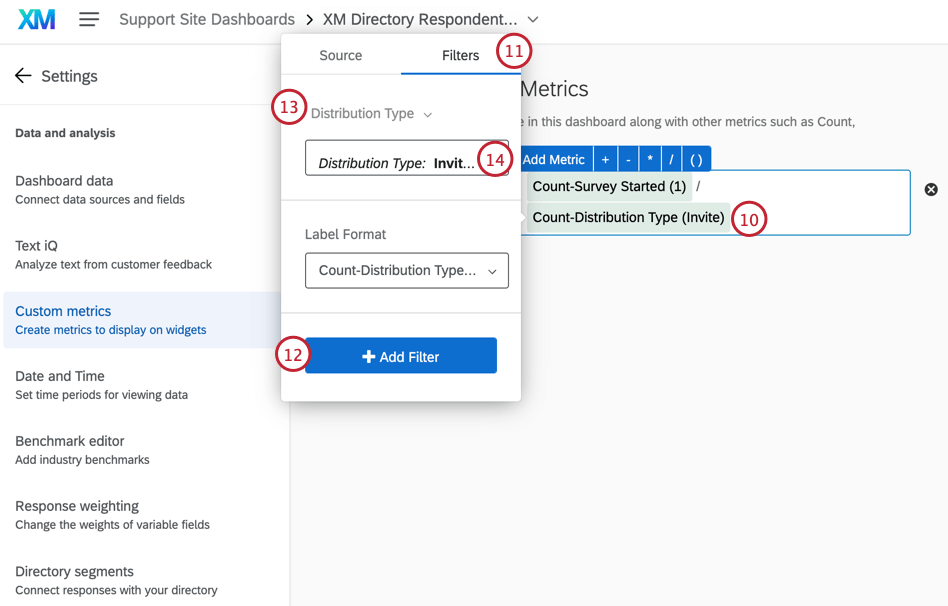948x606 pixels.
Task: Expand the dashboard name dropdown chevron
Action: [533, 20]
